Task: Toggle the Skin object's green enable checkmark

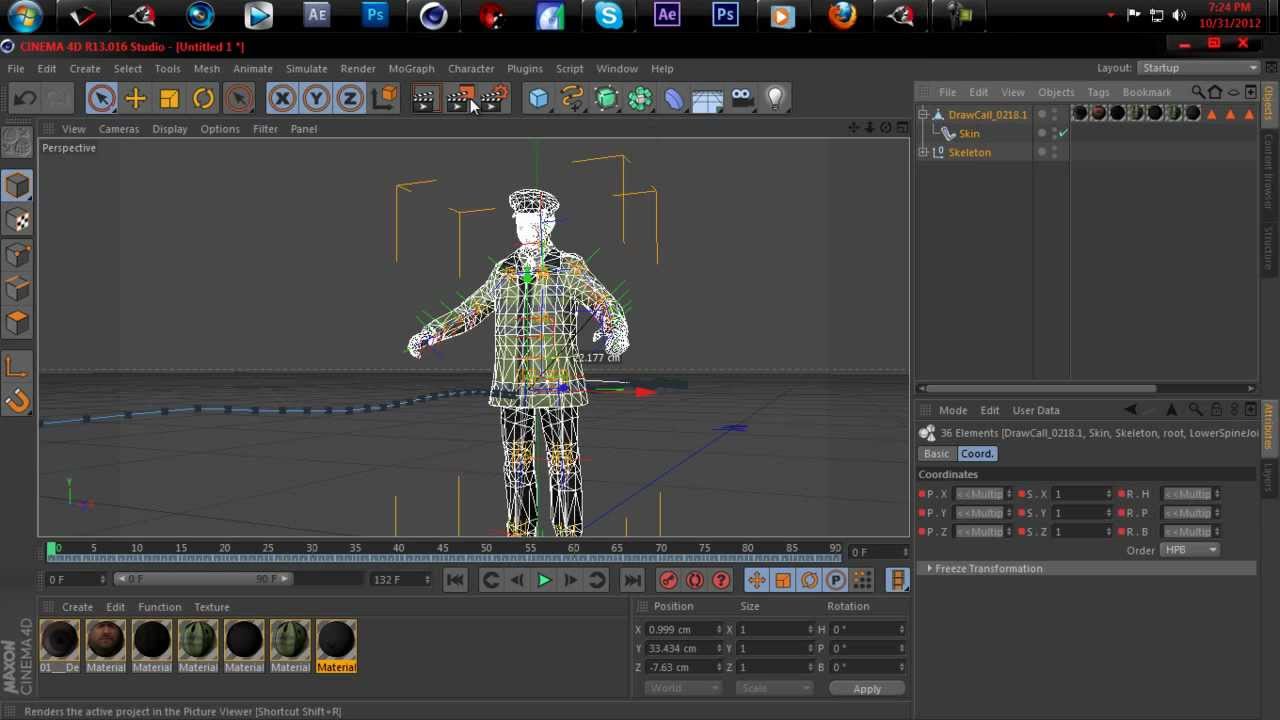Action: click(1064, 133)
